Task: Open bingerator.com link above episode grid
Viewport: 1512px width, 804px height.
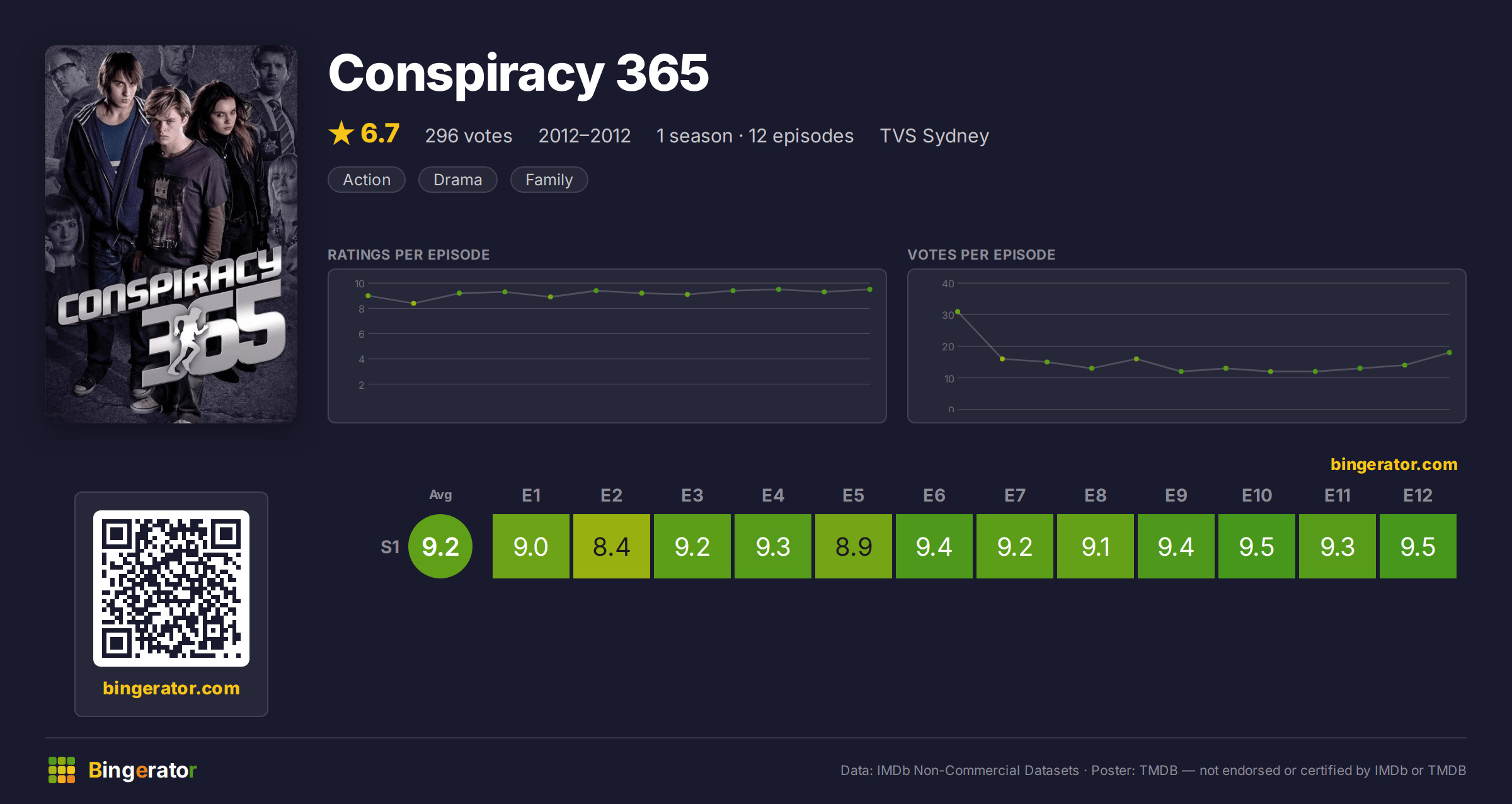Action: pos(1394,464)
